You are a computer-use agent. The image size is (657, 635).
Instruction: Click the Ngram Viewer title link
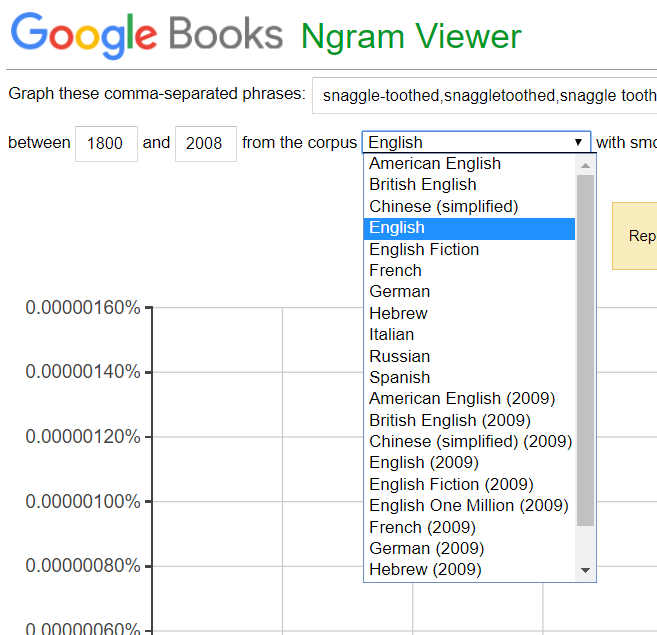(x=411, y=37)
